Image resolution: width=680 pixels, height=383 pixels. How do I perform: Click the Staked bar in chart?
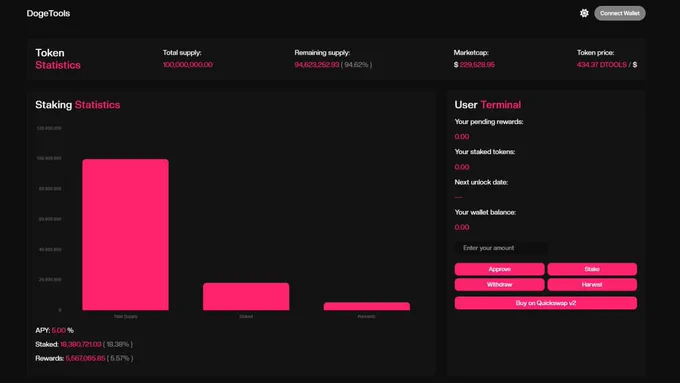pos(246,296)
